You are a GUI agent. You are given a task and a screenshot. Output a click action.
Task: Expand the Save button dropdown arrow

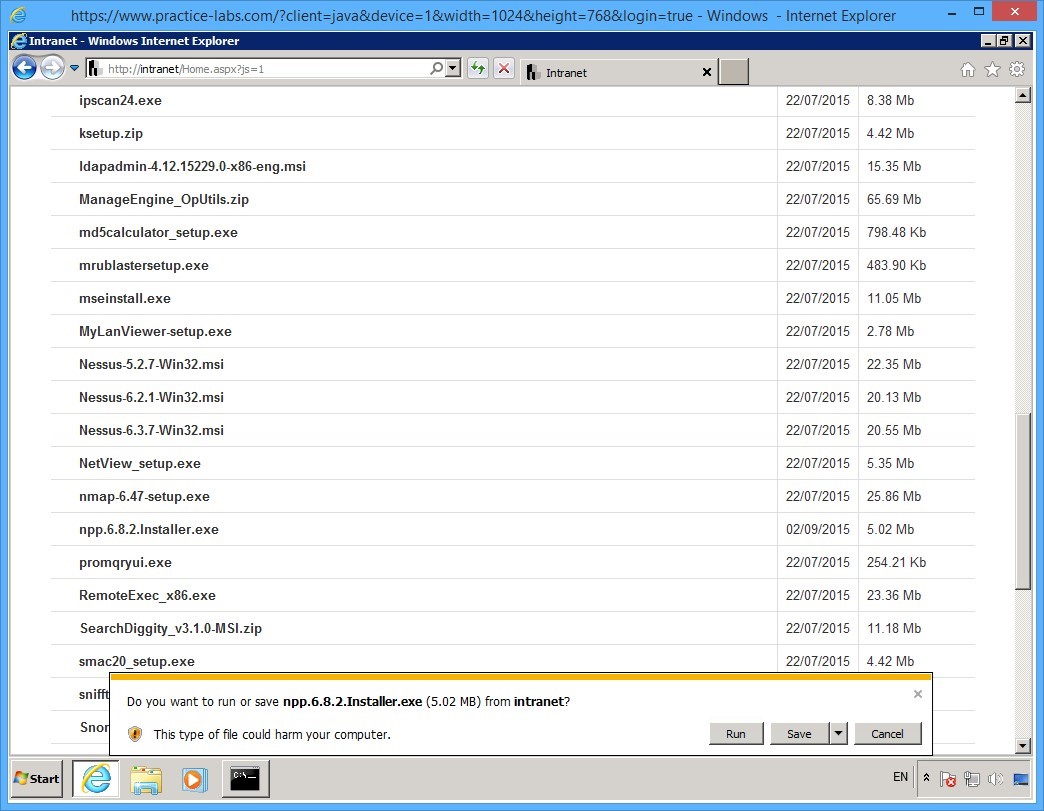tap(838, 733)
